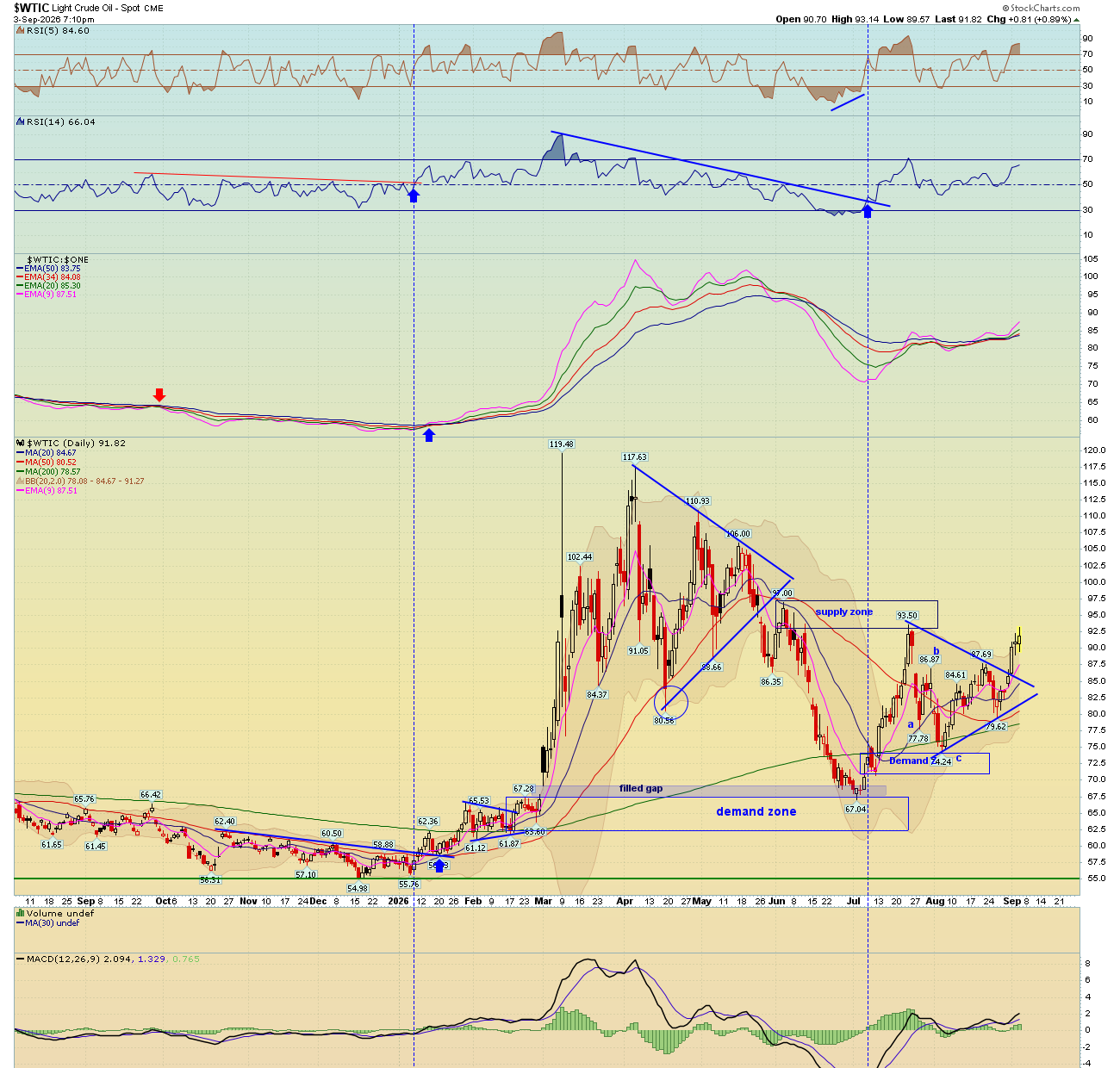The height and width of the screenshot is (1068, 1120).
Task: Click the 'supply zone' annotation text
Action: click(x=844, y=612)
